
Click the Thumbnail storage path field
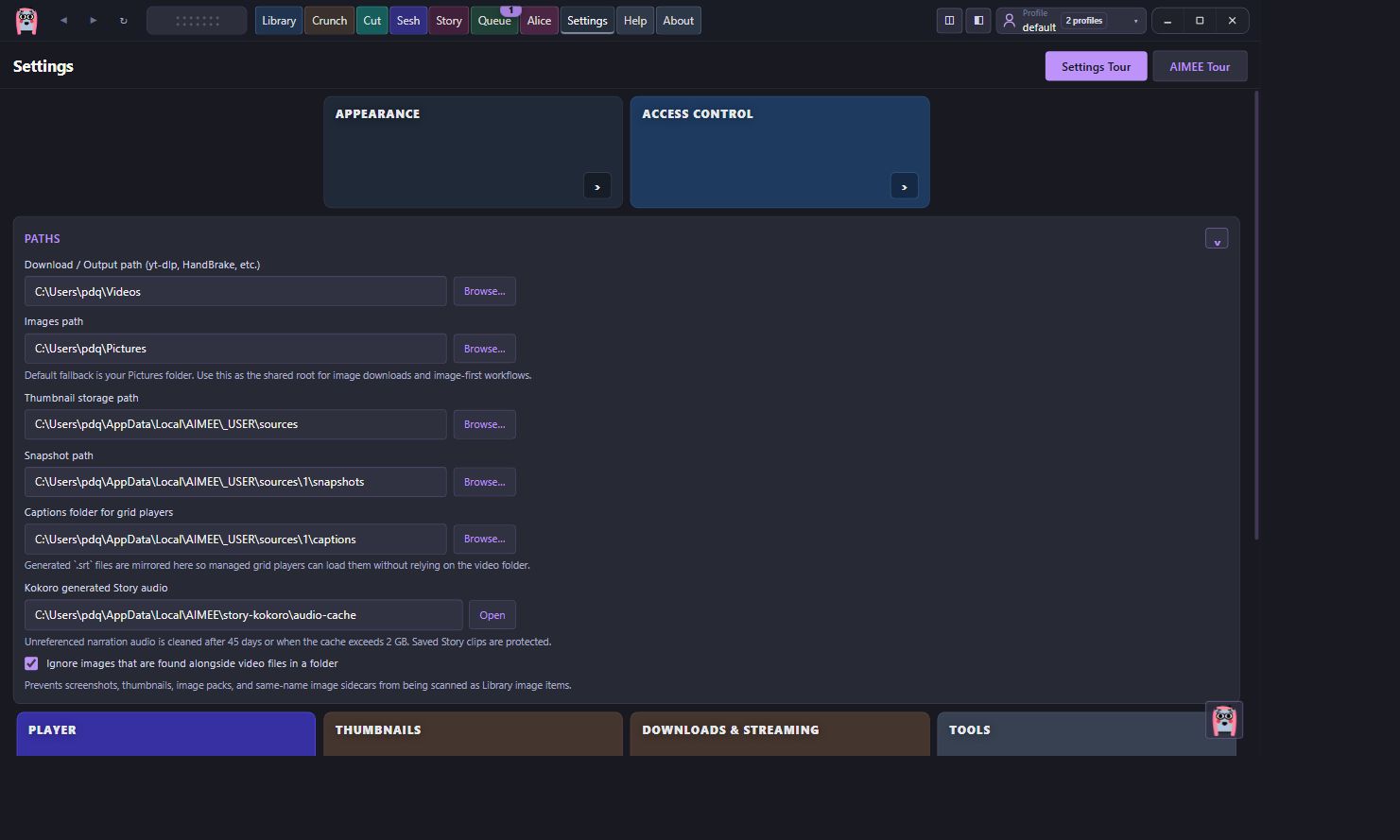pyautogui.click(x=235, y=424)
